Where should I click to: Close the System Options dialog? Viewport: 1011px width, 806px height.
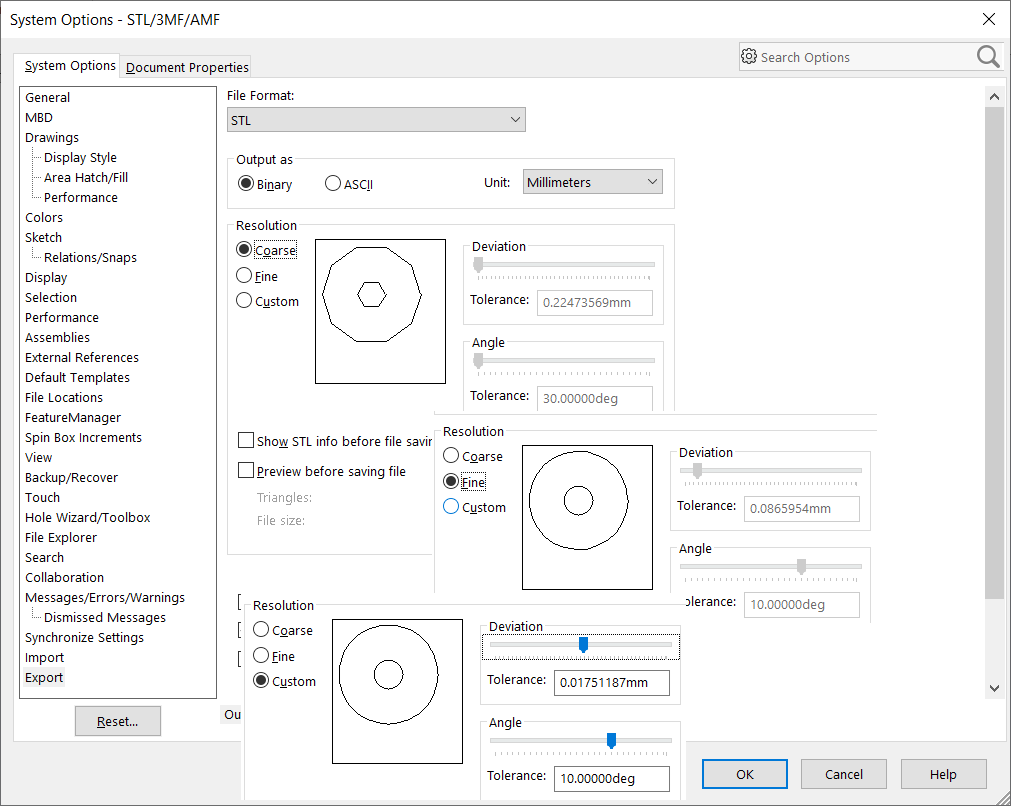tap(988, 19)
